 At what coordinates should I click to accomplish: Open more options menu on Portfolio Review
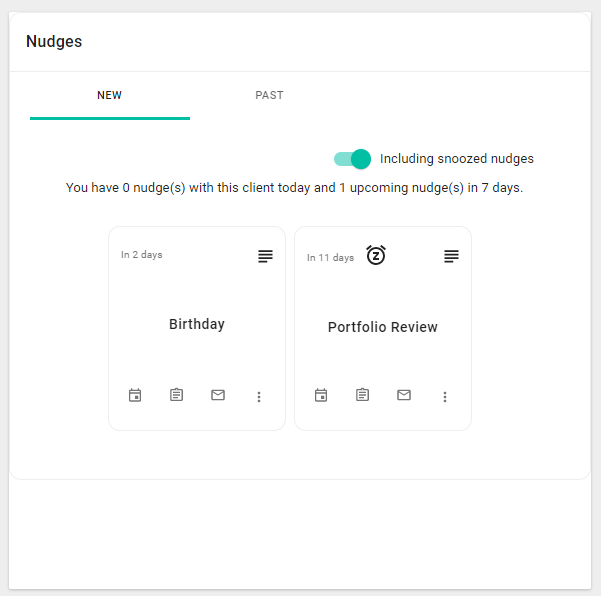point(445,396)
